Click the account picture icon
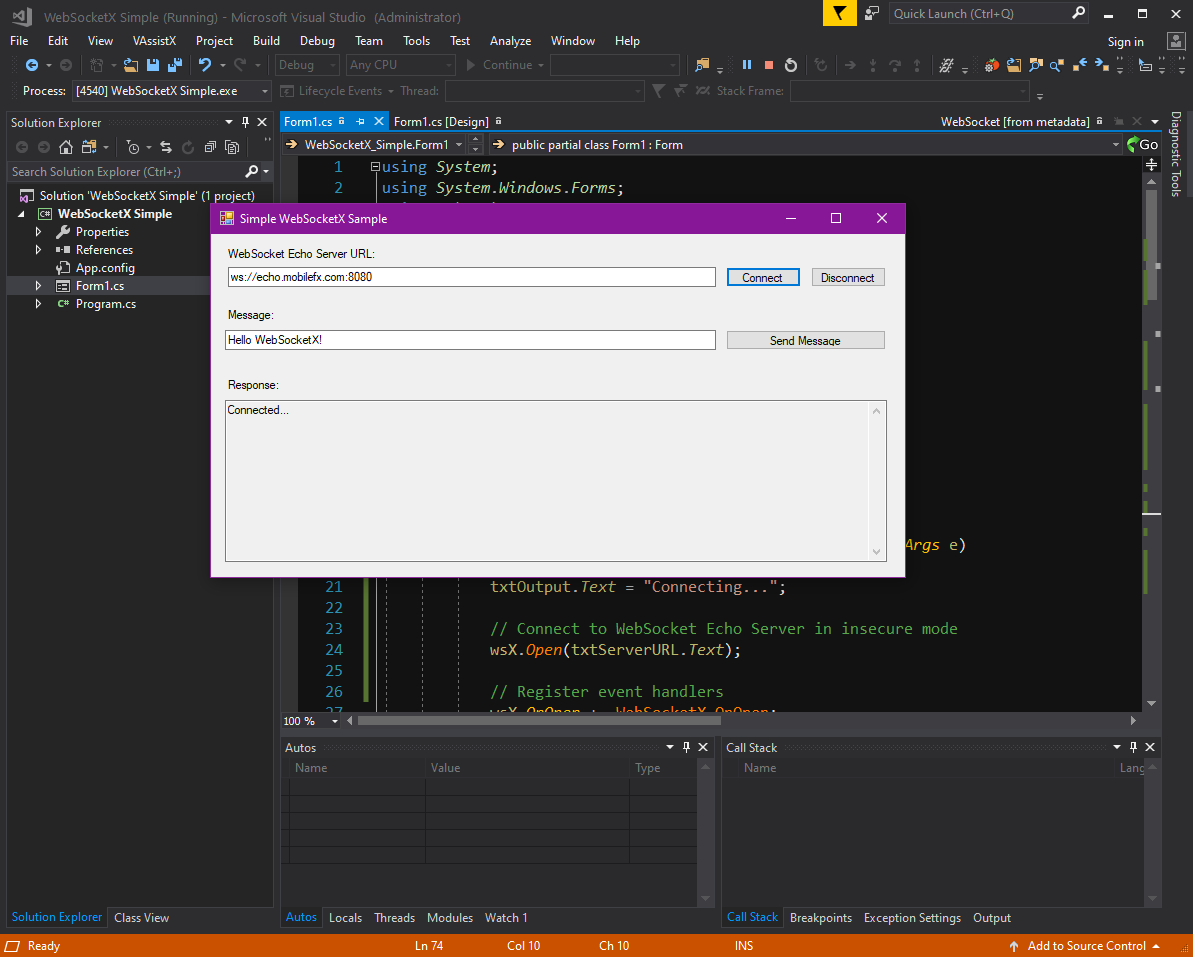Viewport: 1193px width, 957px height. coord(1175,41)
